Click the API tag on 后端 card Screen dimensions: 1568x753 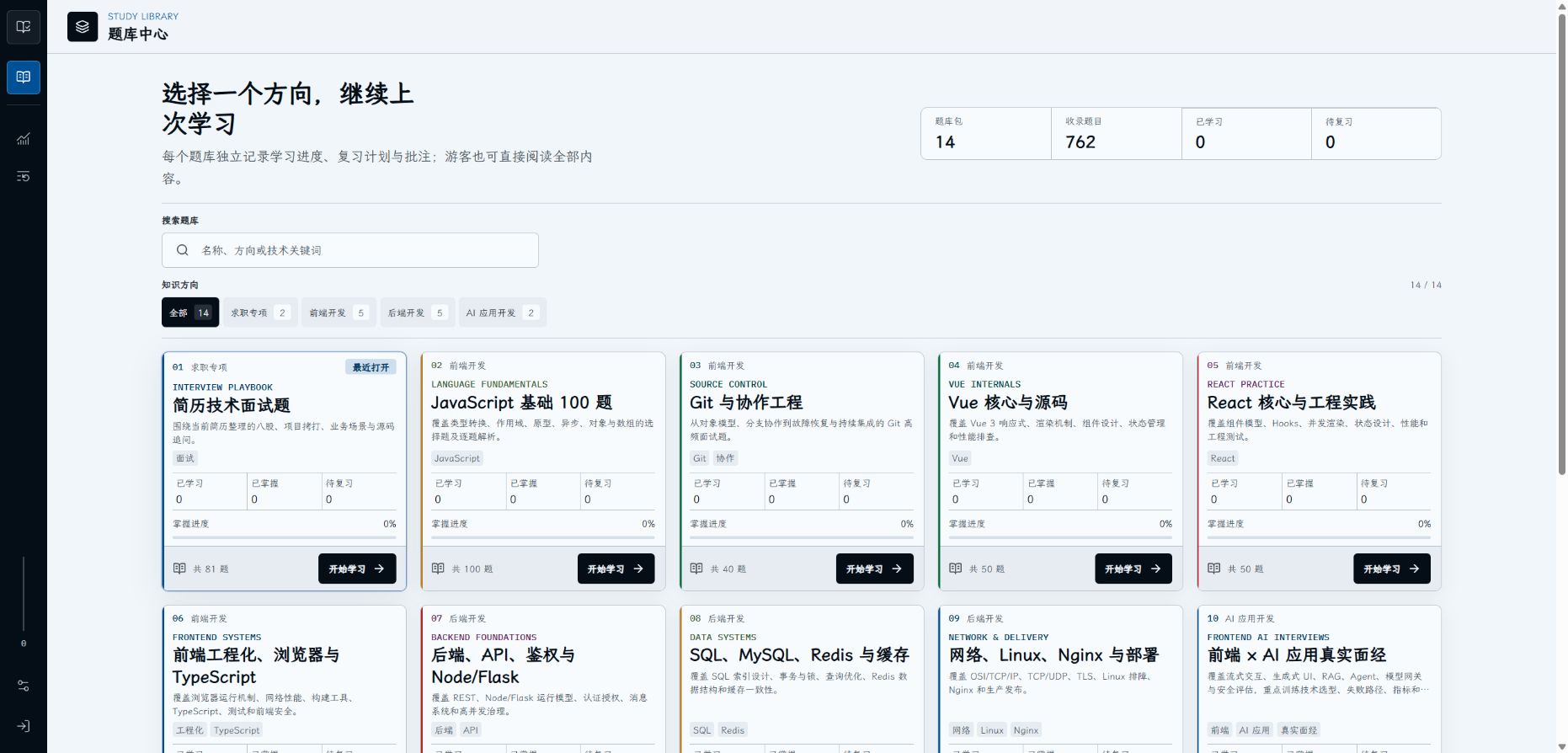471,730
